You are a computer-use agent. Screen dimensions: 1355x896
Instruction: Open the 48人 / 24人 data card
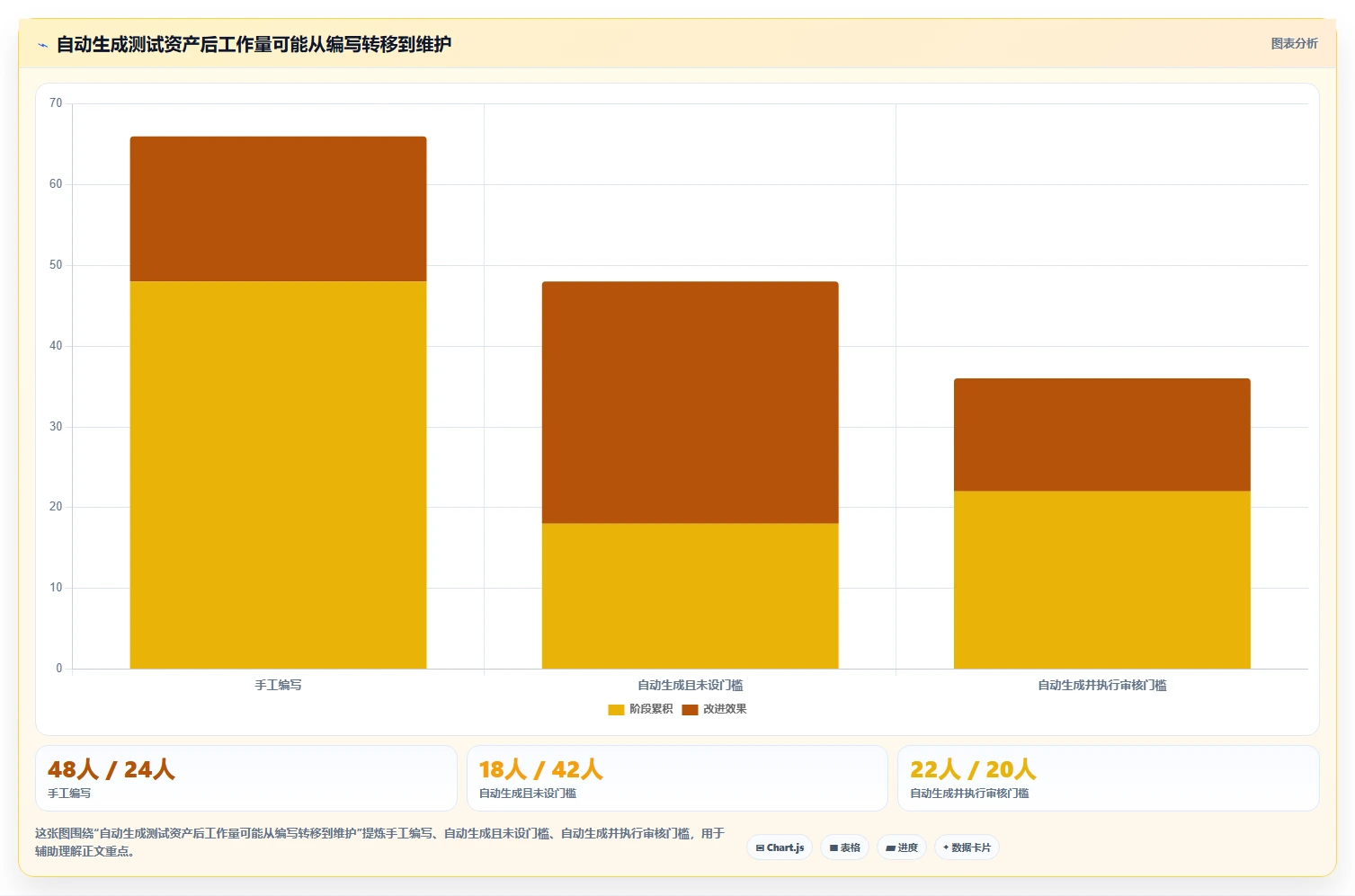(x=246, y=778)
